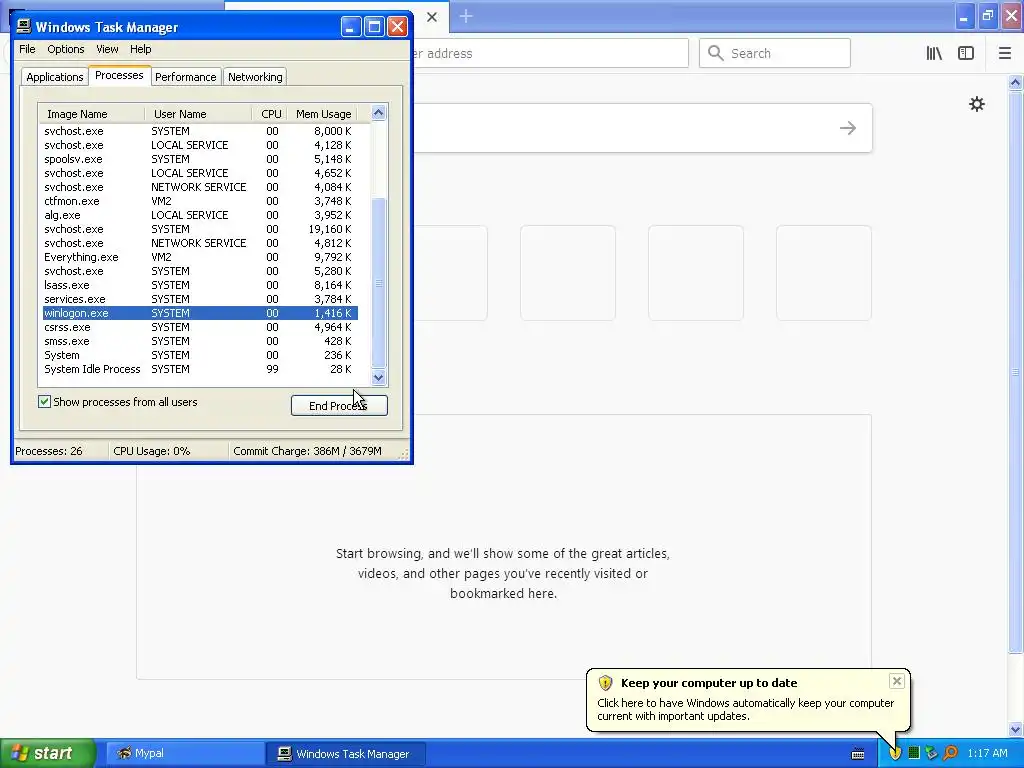
Task: Switch to the Applications tab
Action: click(55, 77)
